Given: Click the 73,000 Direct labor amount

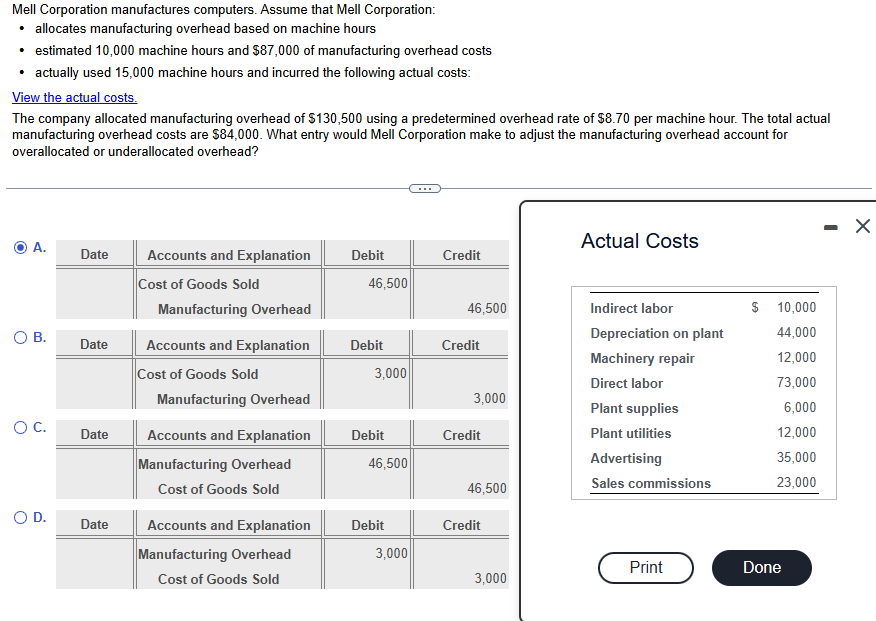Looking at the screenshot, I should (797, 383).
